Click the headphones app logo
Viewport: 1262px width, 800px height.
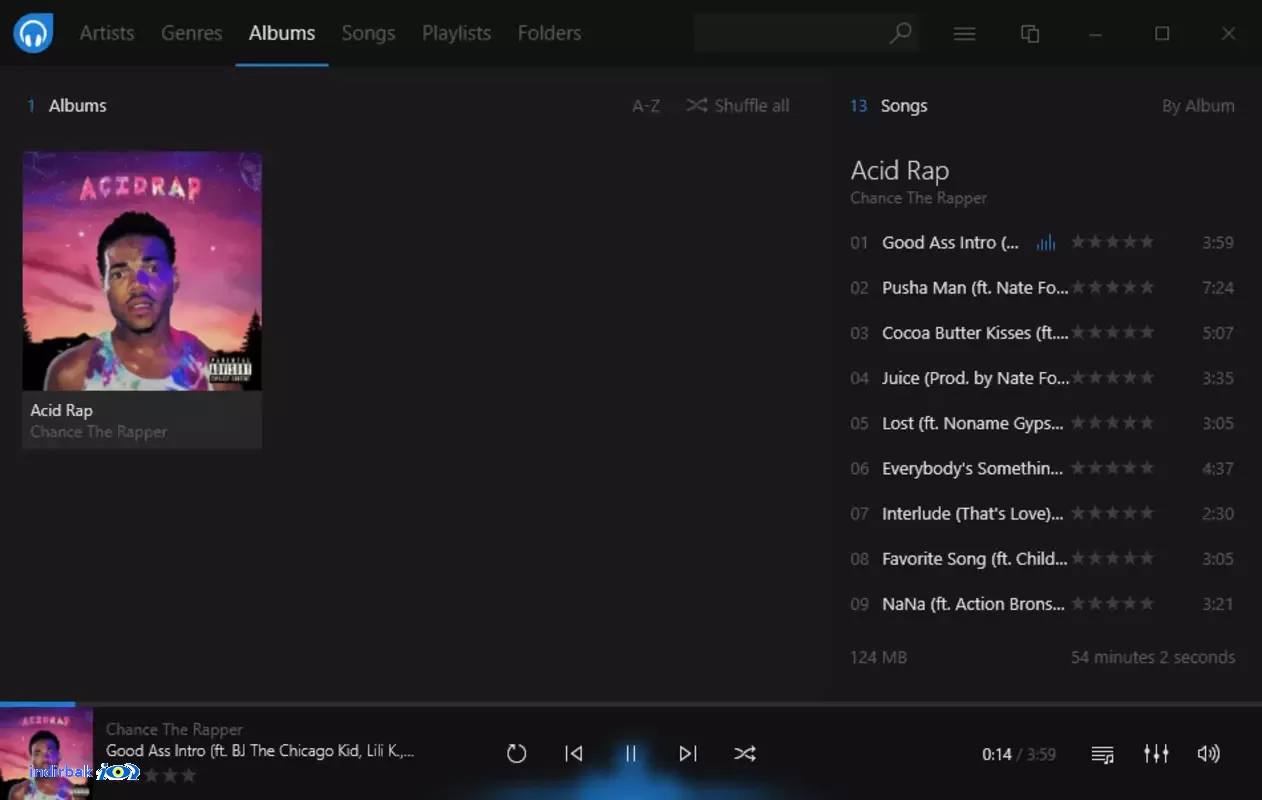[x=33, y=33]
